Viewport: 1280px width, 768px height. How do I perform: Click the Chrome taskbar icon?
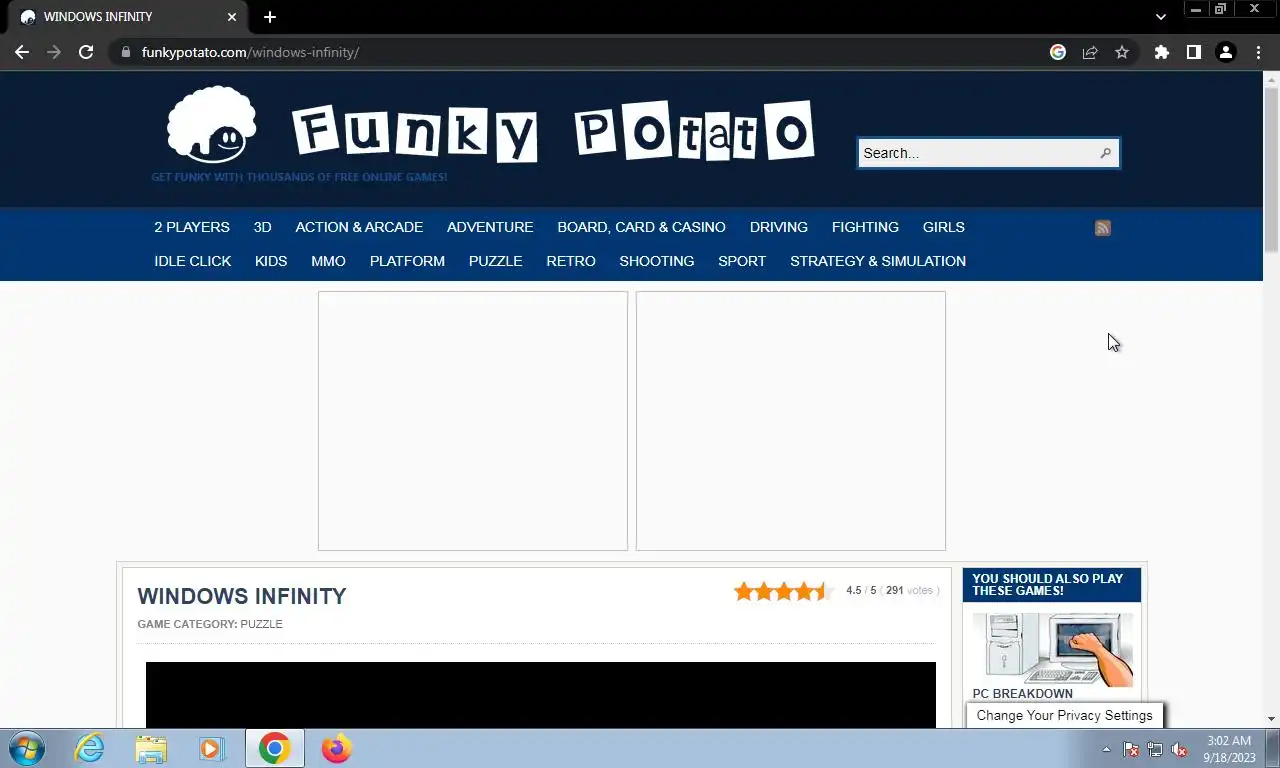274,748
